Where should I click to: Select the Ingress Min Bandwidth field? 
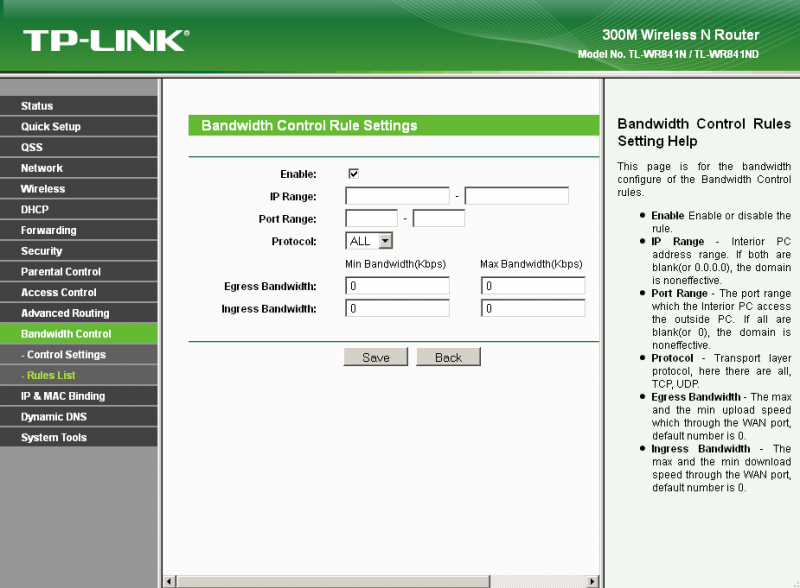[397, 308]
